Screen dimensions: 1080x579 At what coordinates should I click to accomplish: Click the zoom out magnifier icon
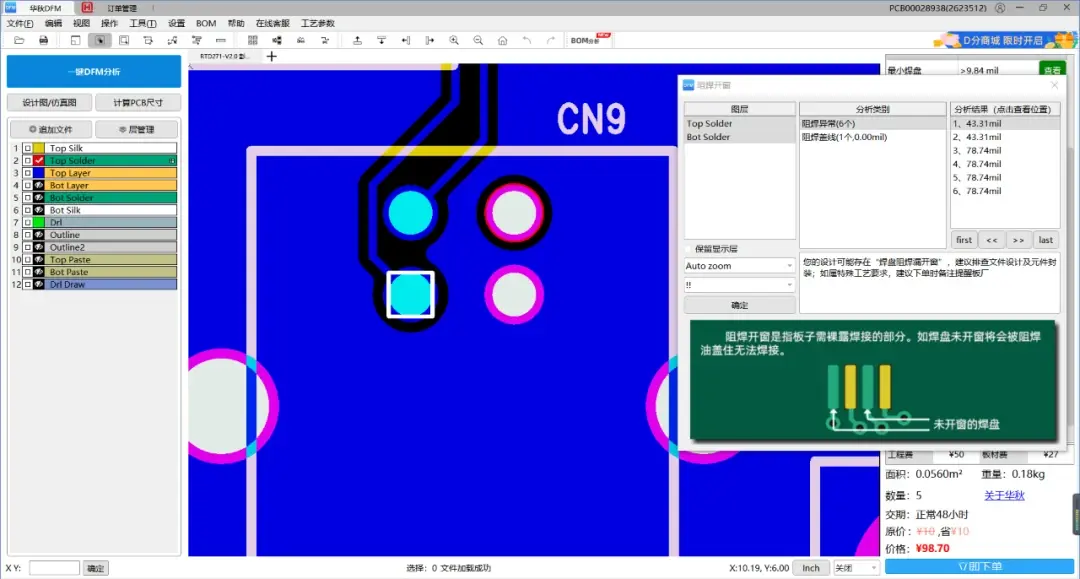click(478, 41)
